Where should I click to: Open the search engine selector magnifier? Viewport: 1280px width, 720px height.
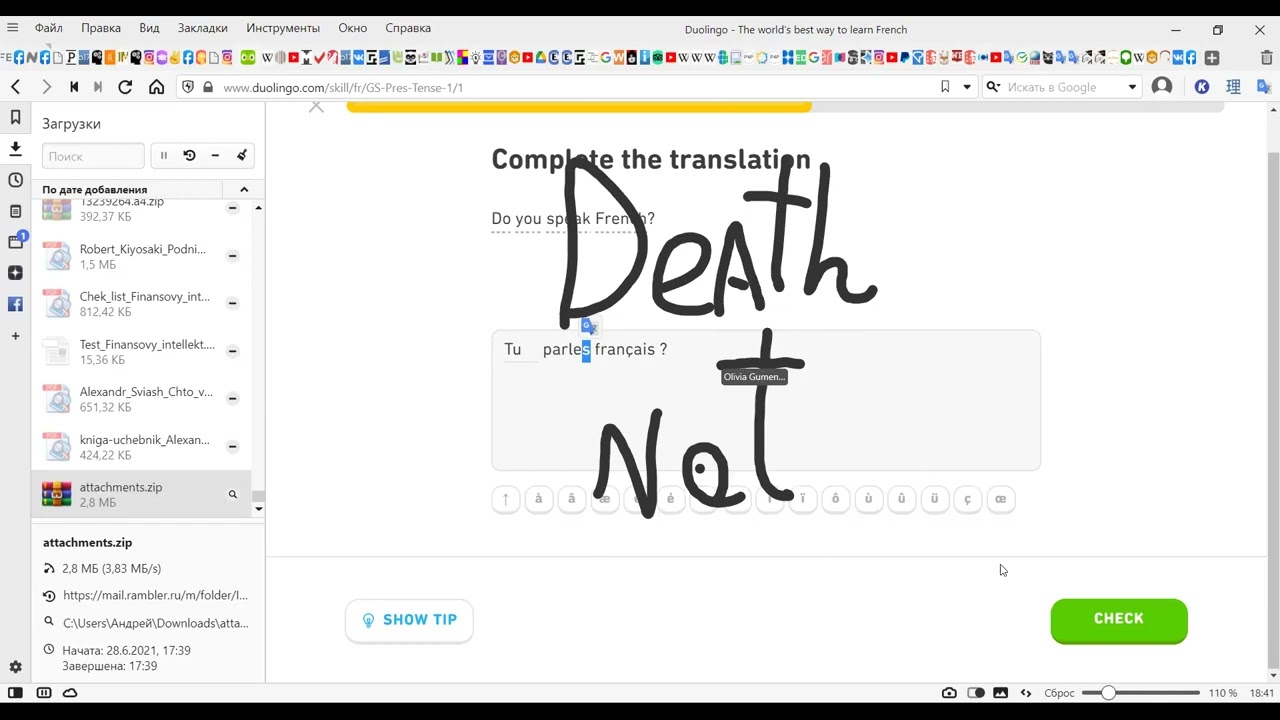pyautogui.click(x=993, y=87)
